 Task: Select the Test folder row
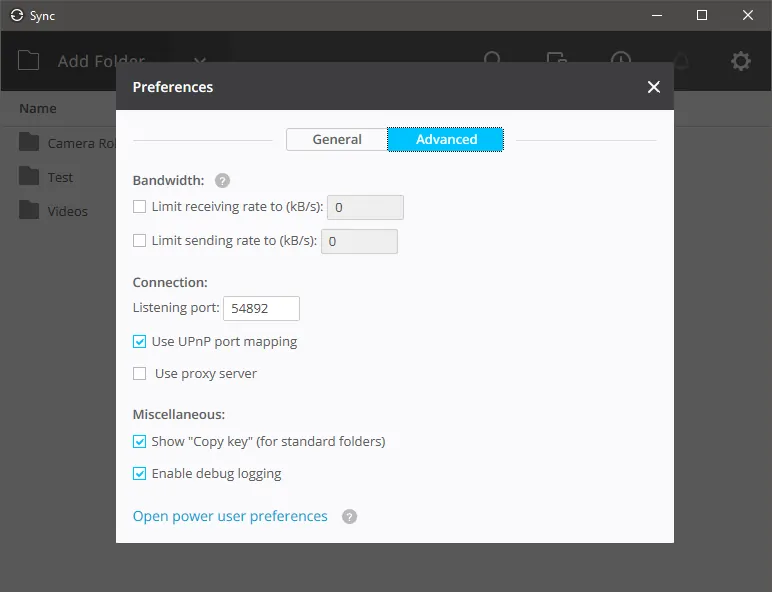click(58, 177)
